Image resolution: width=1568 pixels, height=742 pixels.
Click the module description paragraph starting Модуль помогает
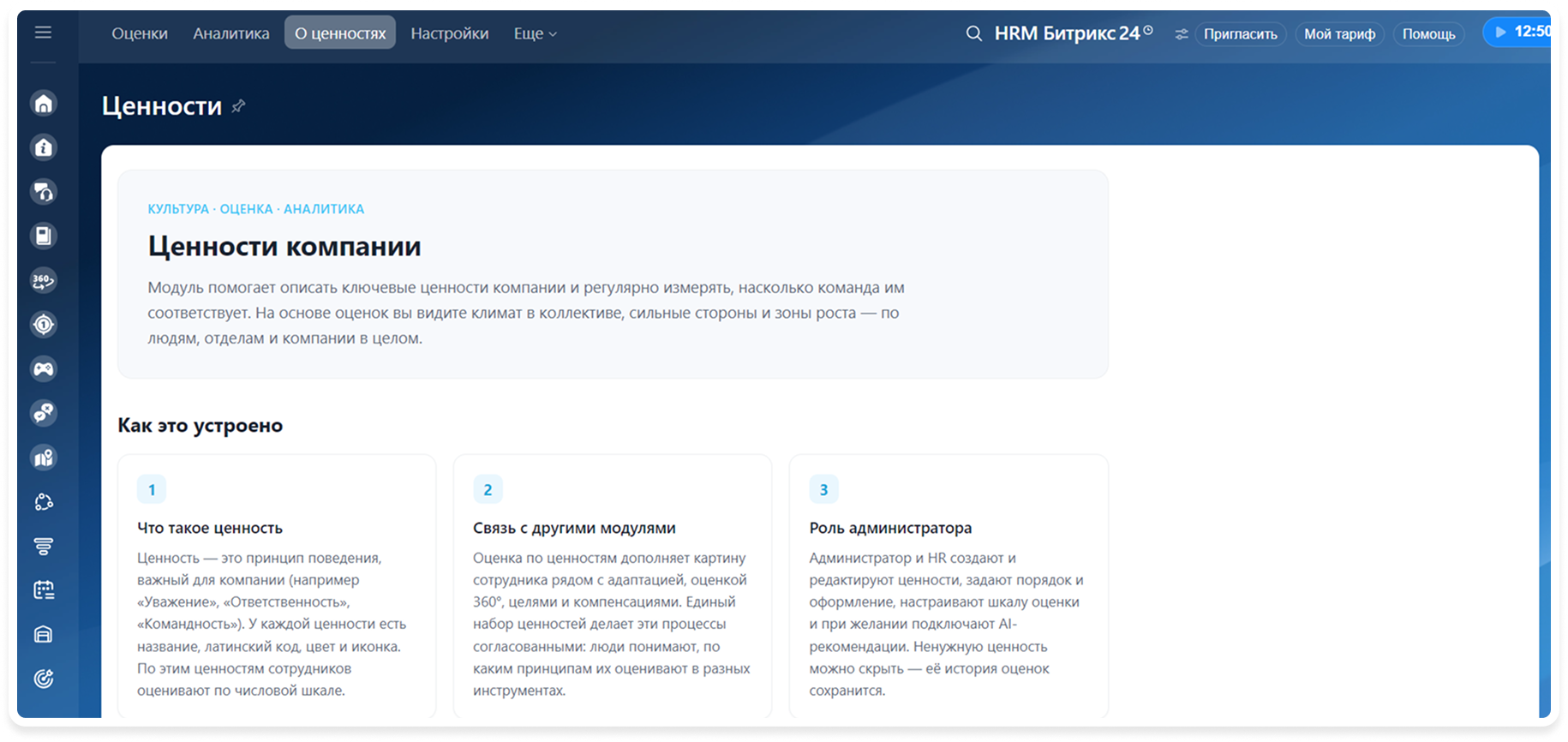526,313
